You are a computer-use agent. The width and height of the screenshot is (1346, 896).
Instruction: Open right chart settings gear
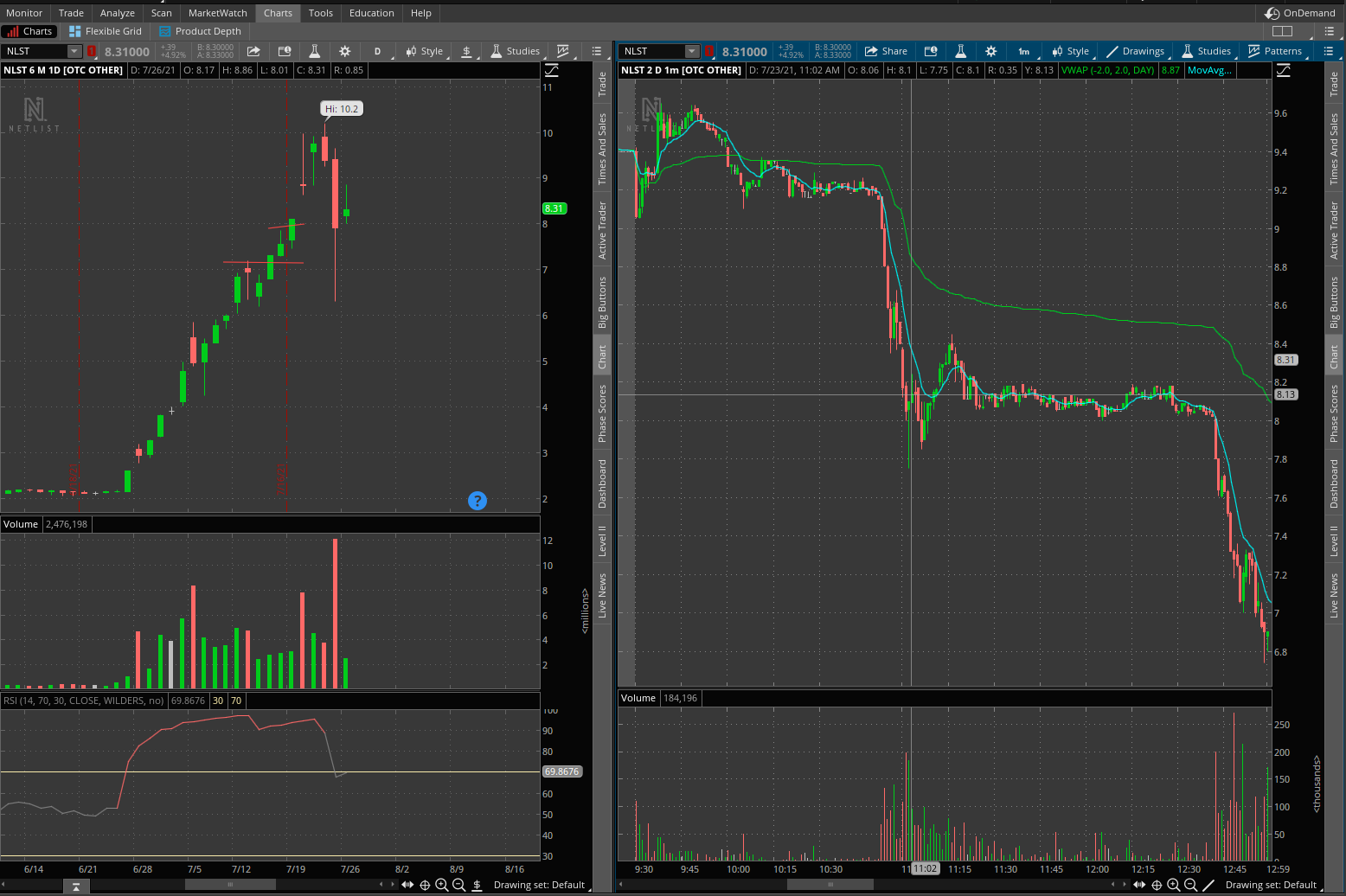(991, 51)
